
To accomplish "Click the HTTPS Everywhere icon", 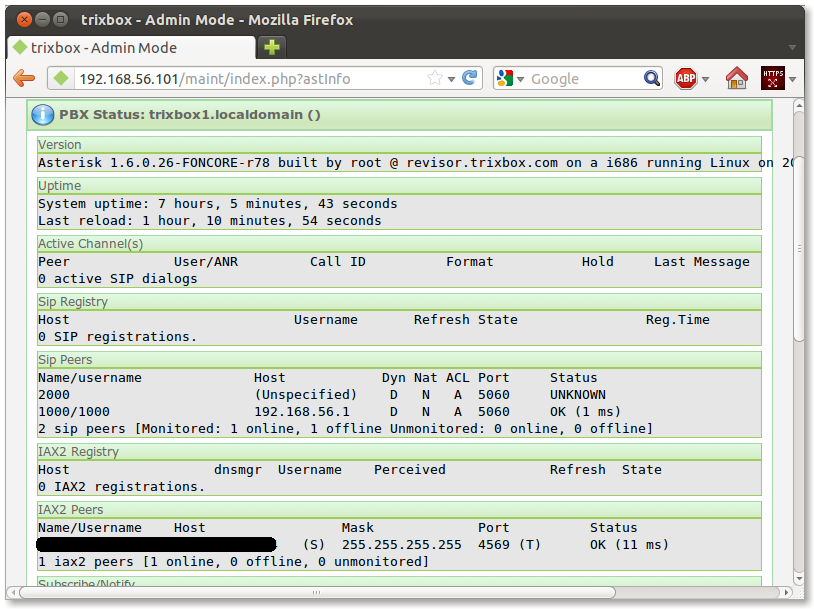I will coord(772,78).
